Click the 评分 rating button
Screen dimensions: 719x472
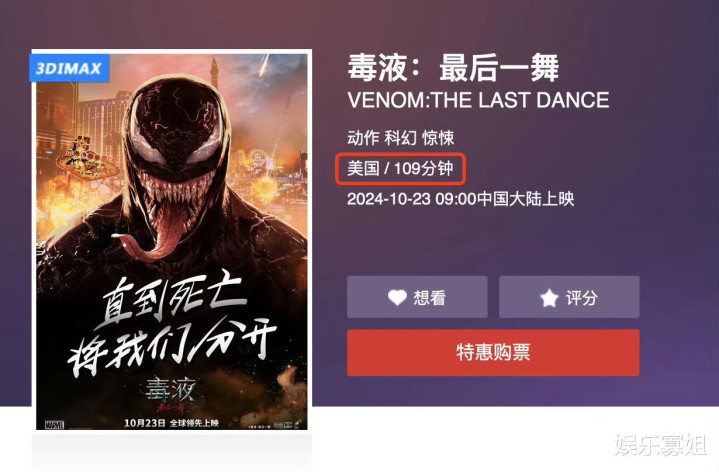[x=569, y=297]
